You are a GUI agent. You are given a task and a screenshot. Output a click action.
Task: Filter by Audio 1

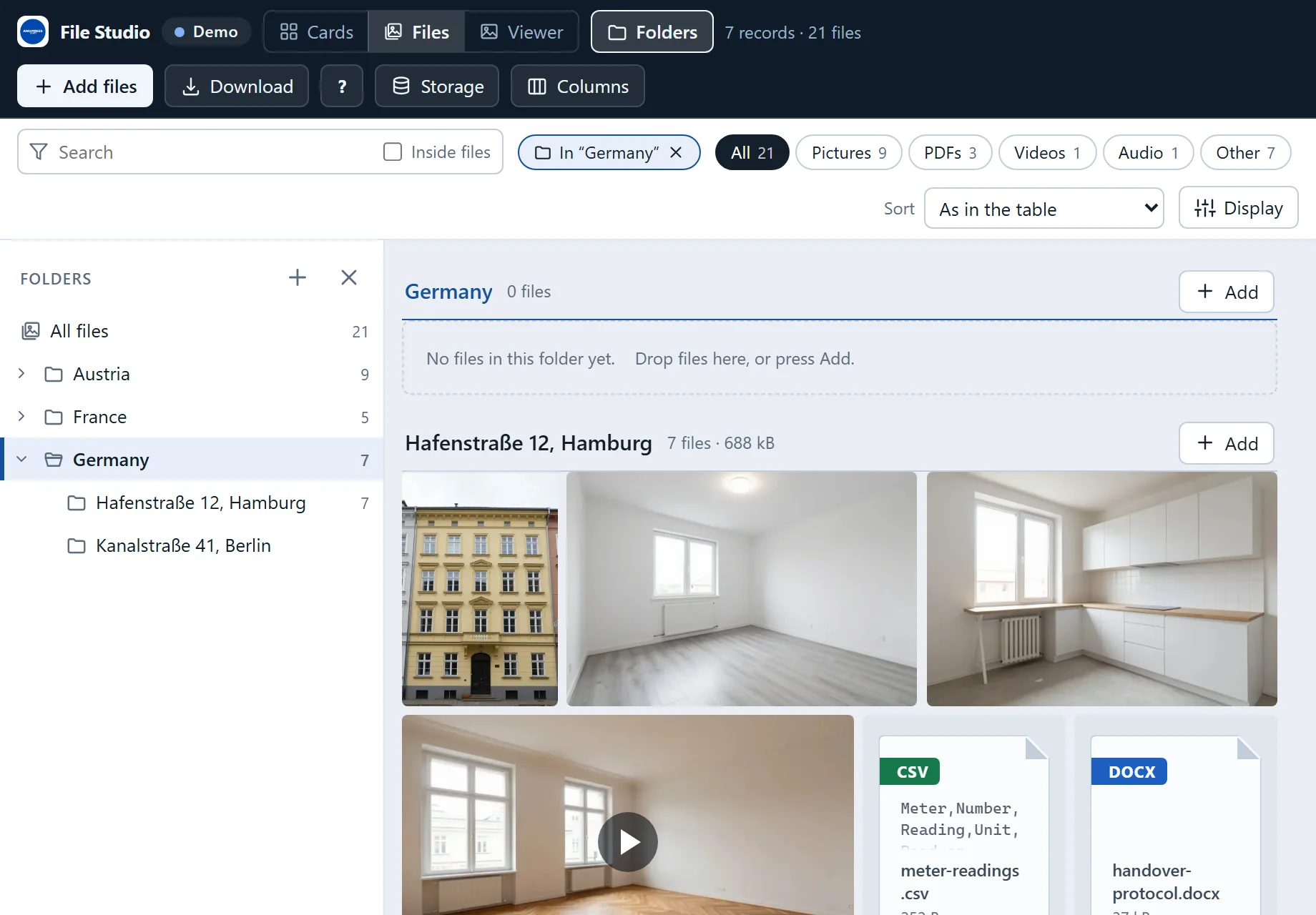[1149, 152]
